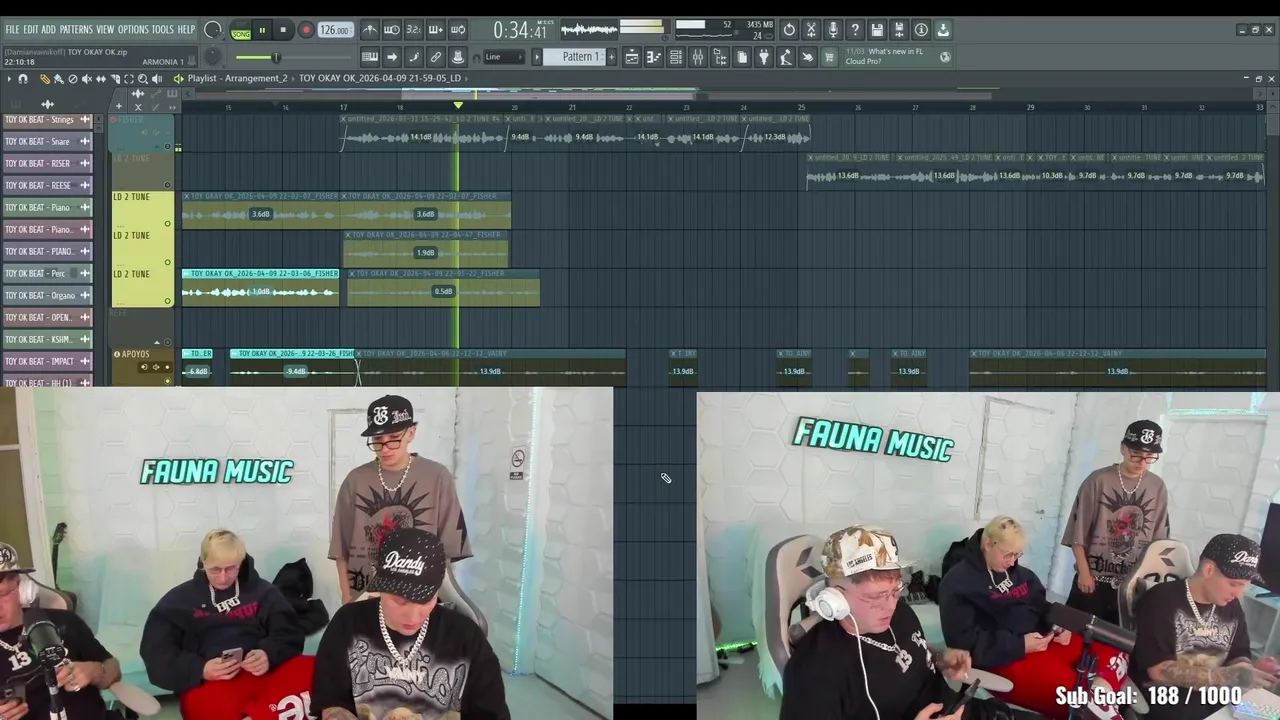The width and height of the screenshot is (1280, 720).
Task: Click the microphone one-click recording icon
Action: 833,30
